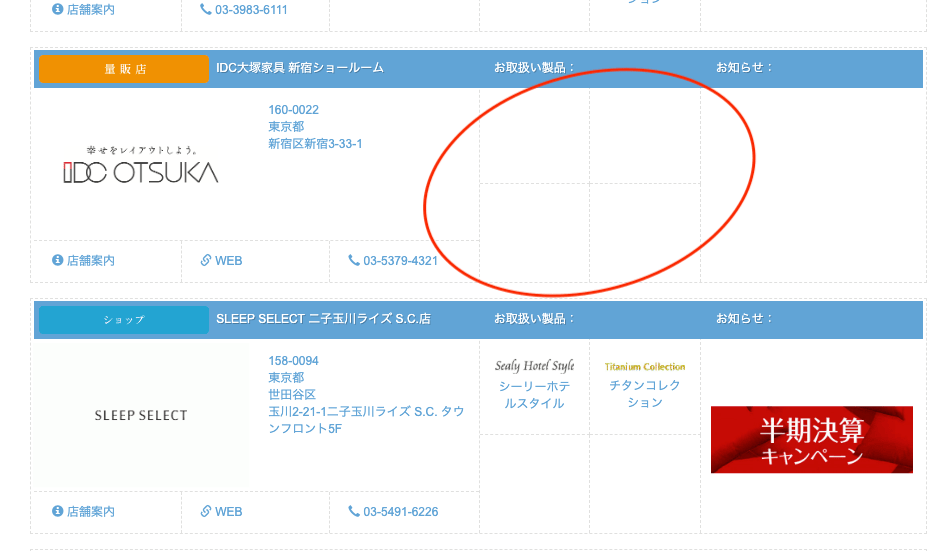Open チタンコレクション product link
Viewport: 933px width, 551px height.
tap(645, 394)
